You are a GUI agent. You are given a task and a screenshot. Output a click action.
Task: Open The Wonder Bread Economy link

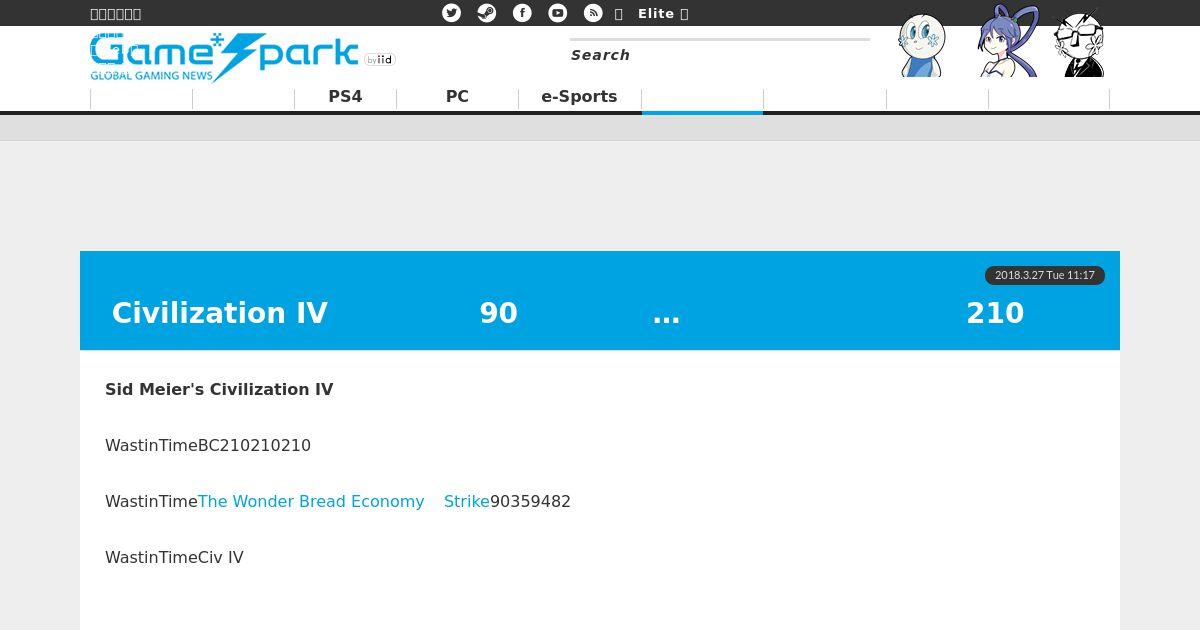[x=311, y=502]
